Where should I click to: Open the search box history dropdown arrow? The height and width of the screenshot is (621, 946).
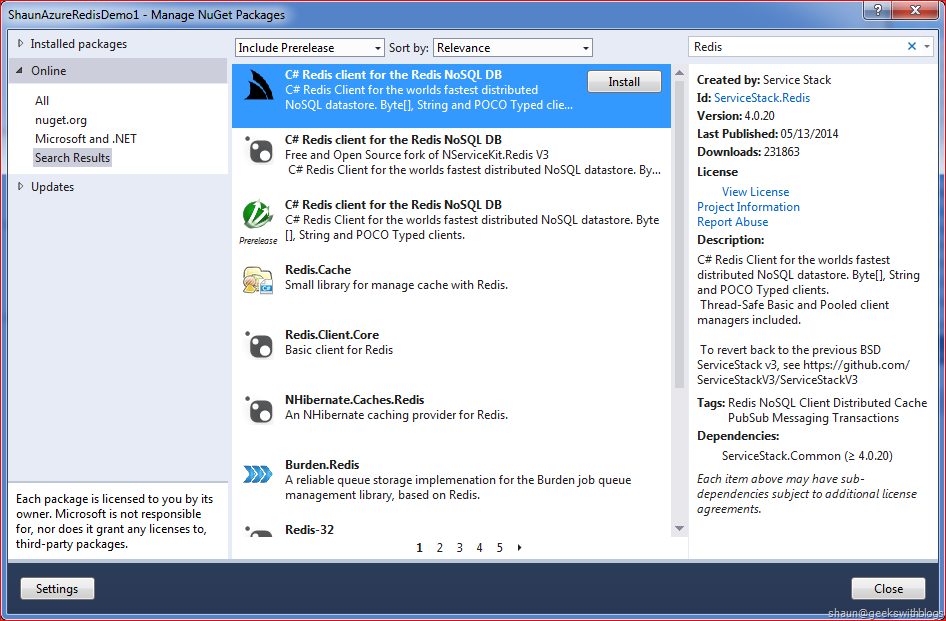pos(927,46)
